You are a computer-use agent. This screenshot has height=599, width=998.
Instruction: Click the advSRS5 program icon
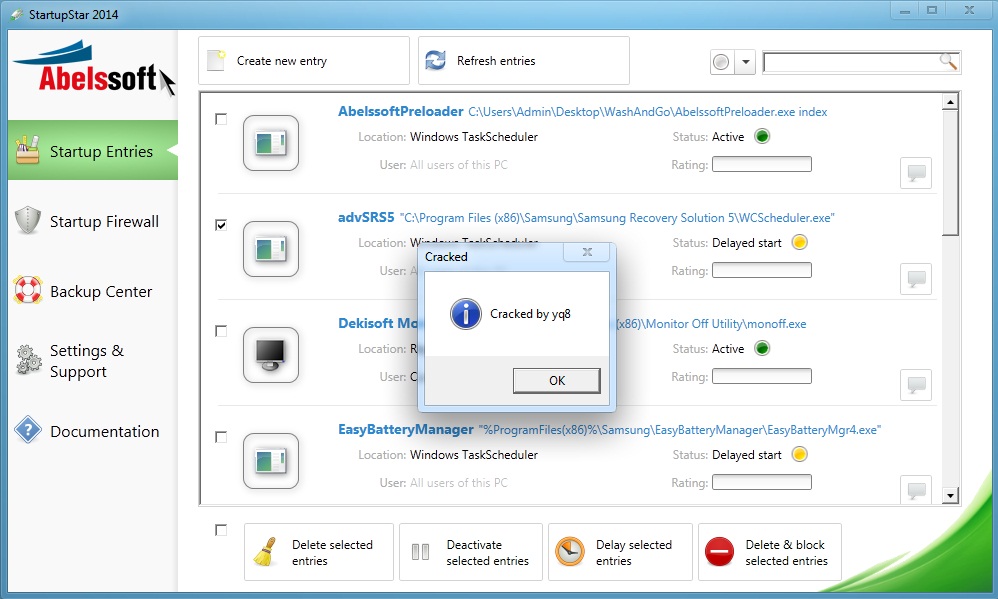271,249
